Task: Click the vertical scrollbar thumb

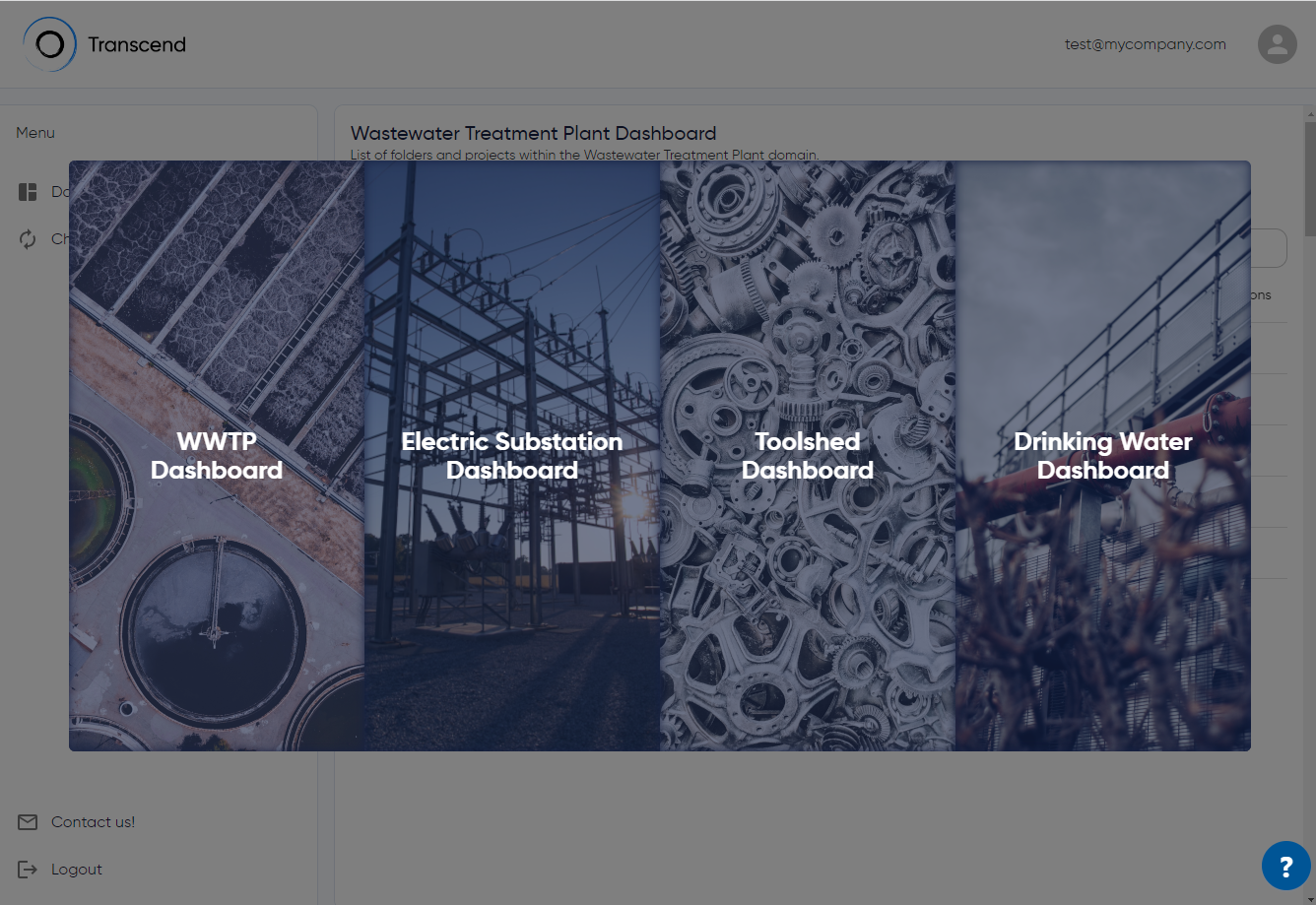Action: (x=1309, y=177)
